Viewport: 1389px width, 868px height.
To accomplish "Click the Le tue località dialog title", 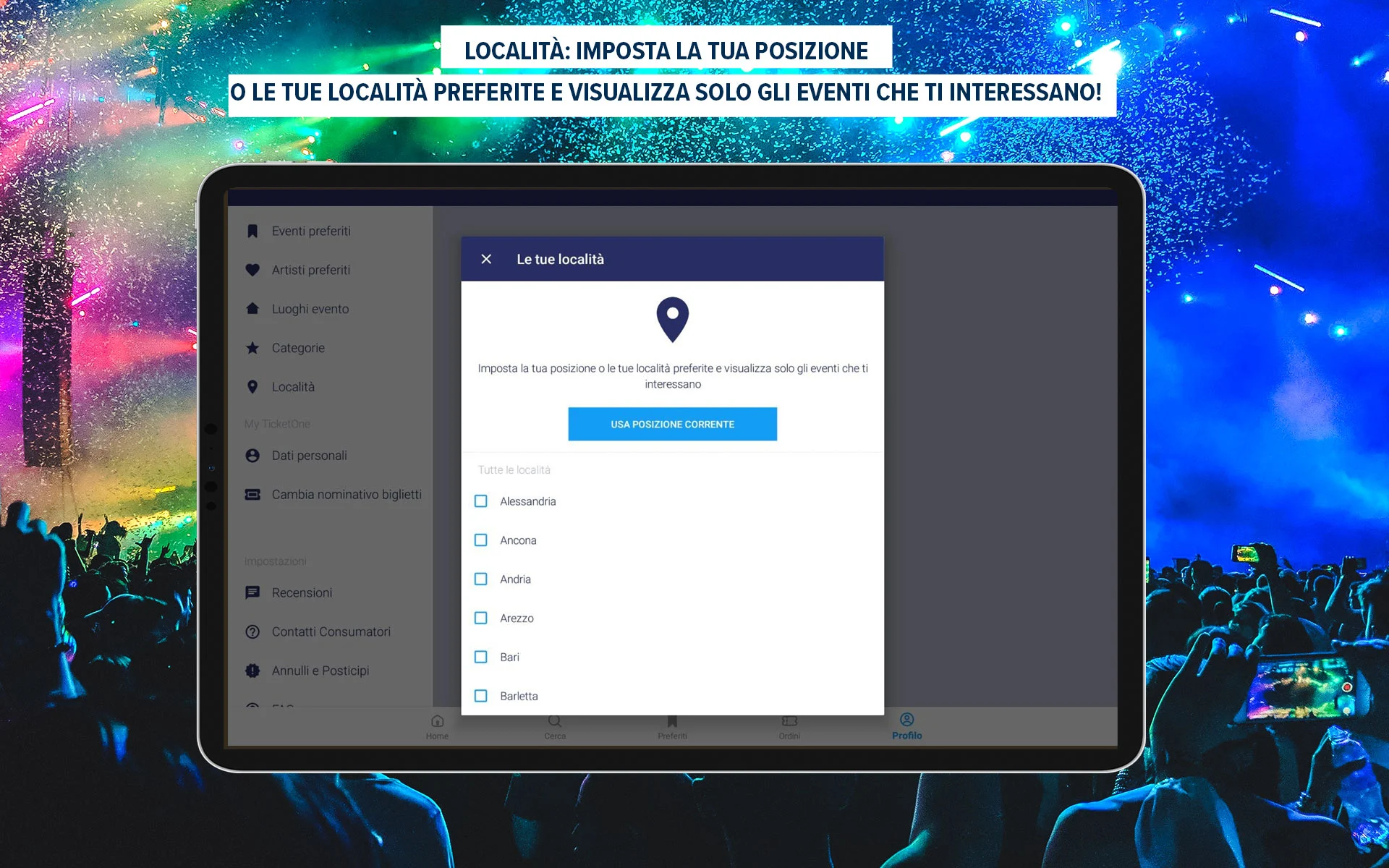I will pos(560,259).
